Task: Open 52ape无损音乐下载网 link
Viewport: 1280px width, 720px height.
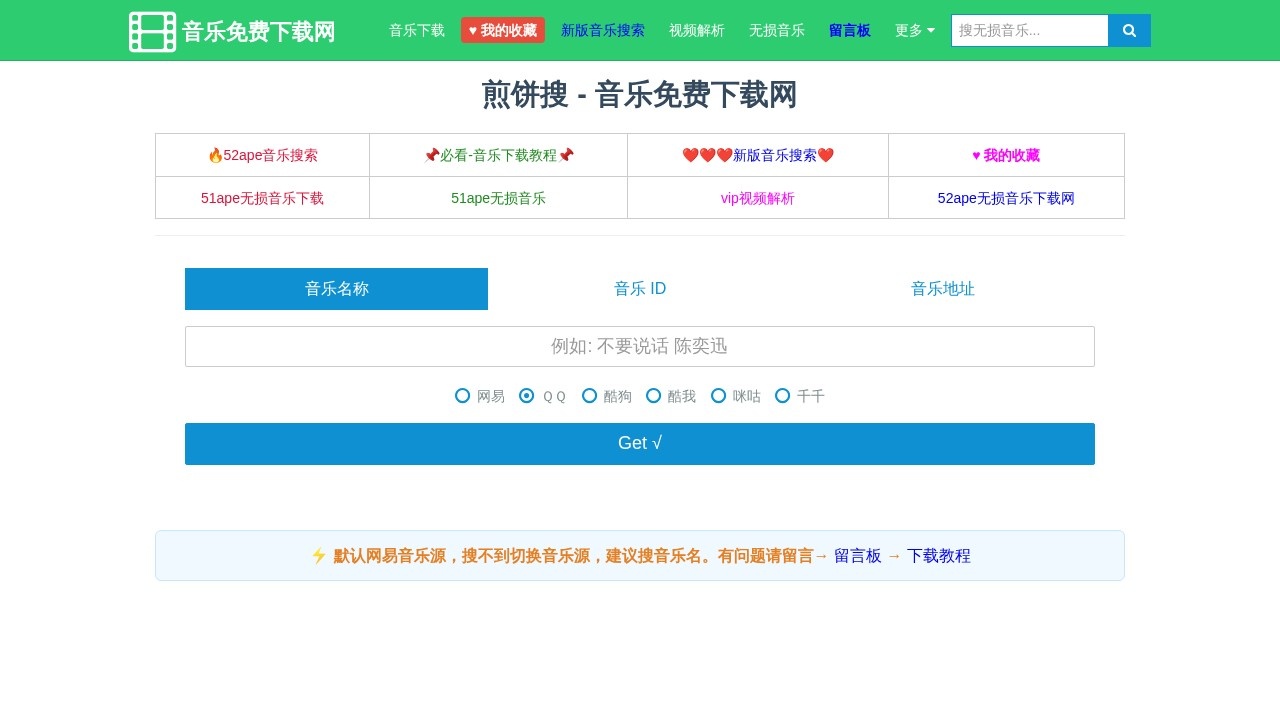Action: [1006, 198]
